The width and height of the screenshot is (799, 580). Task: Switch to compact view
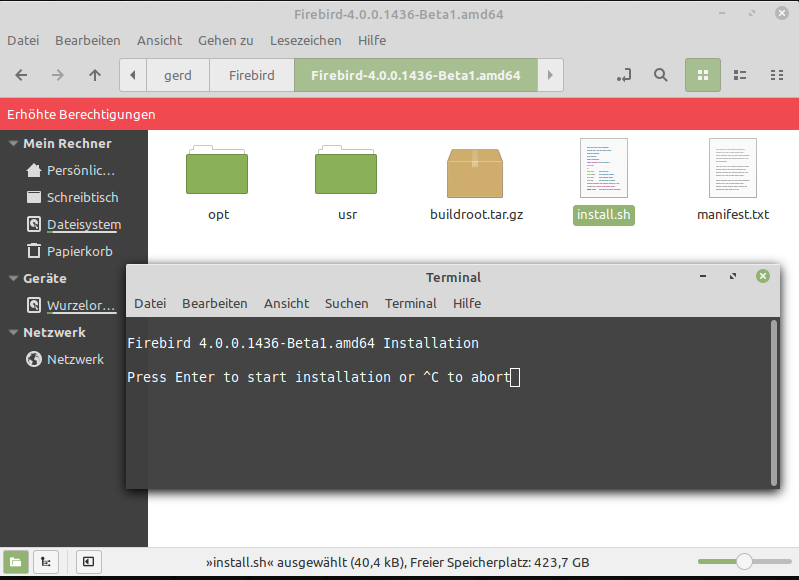(x=777, y=75)
